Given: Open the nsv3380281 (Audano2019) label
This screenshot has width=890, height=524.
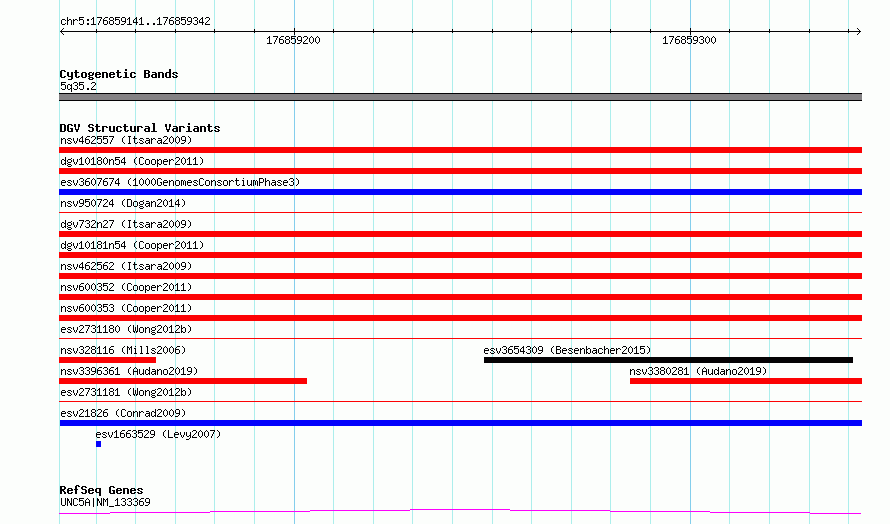Looking at the screenshot, I should (698, 371).
